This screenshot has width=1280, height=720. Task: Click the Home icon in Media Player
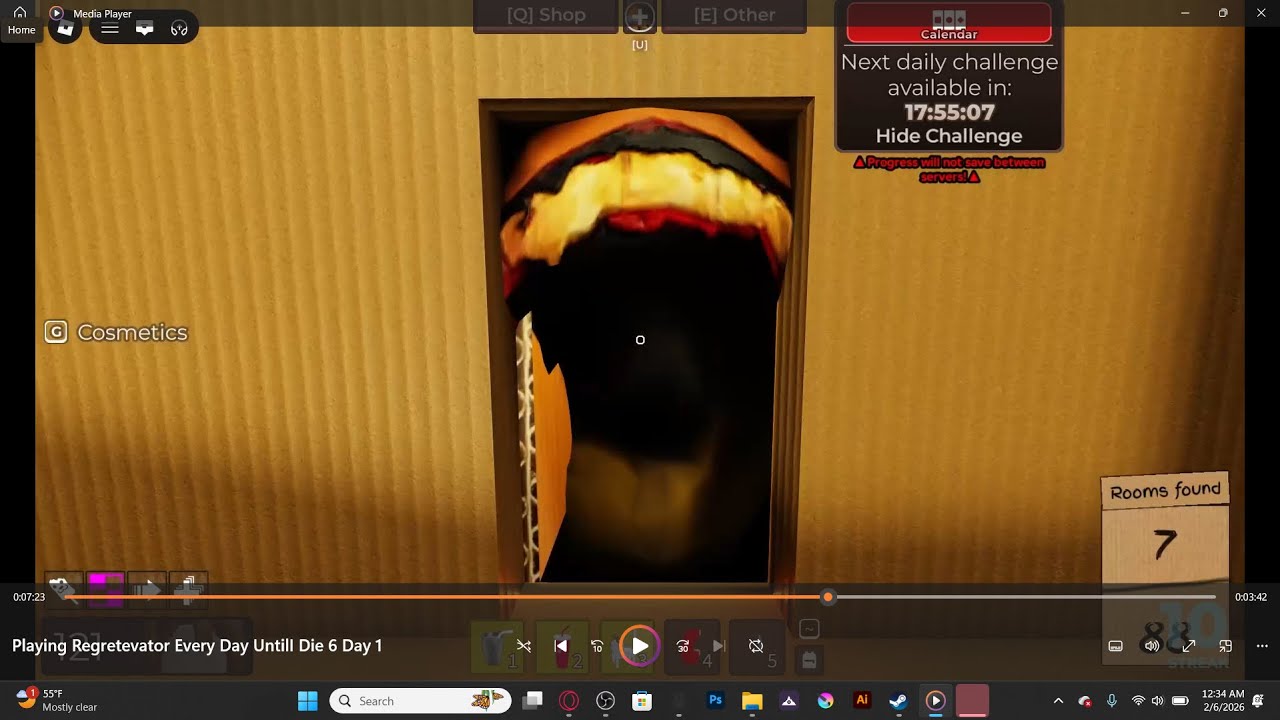(x=20, y=13)
